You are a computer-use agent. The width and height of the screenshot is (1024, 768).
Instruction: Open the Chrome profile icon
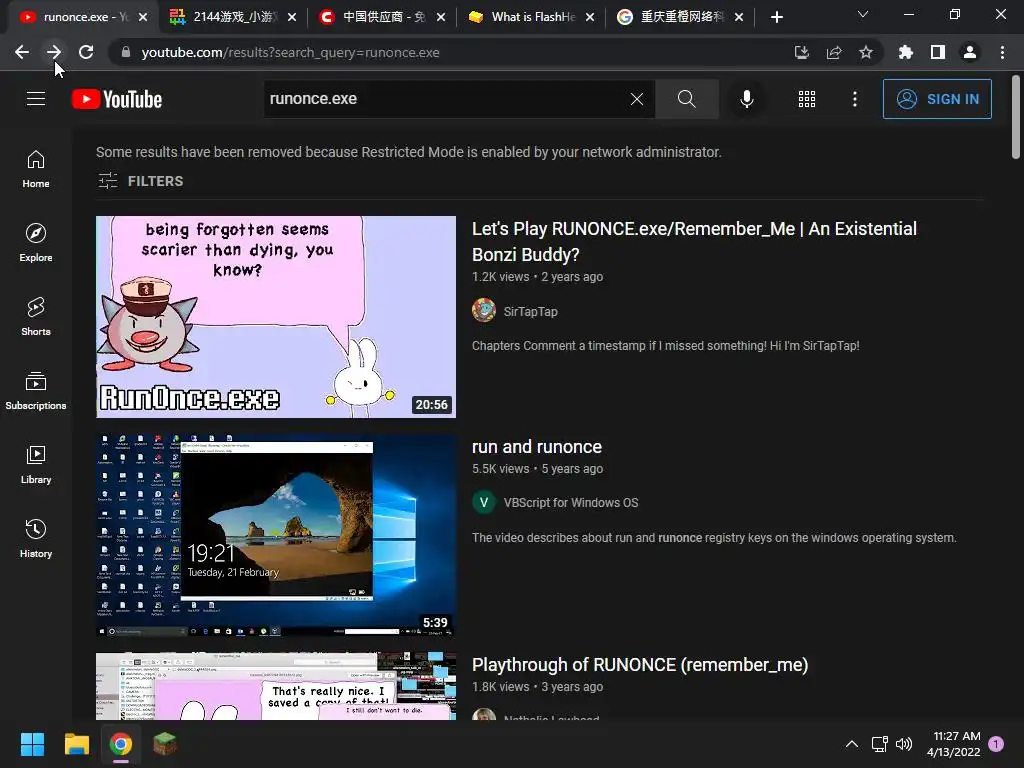[970, 52]
